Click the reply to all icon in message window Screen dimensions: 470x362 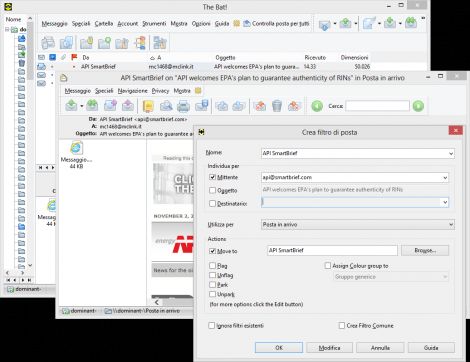[92, 106]
